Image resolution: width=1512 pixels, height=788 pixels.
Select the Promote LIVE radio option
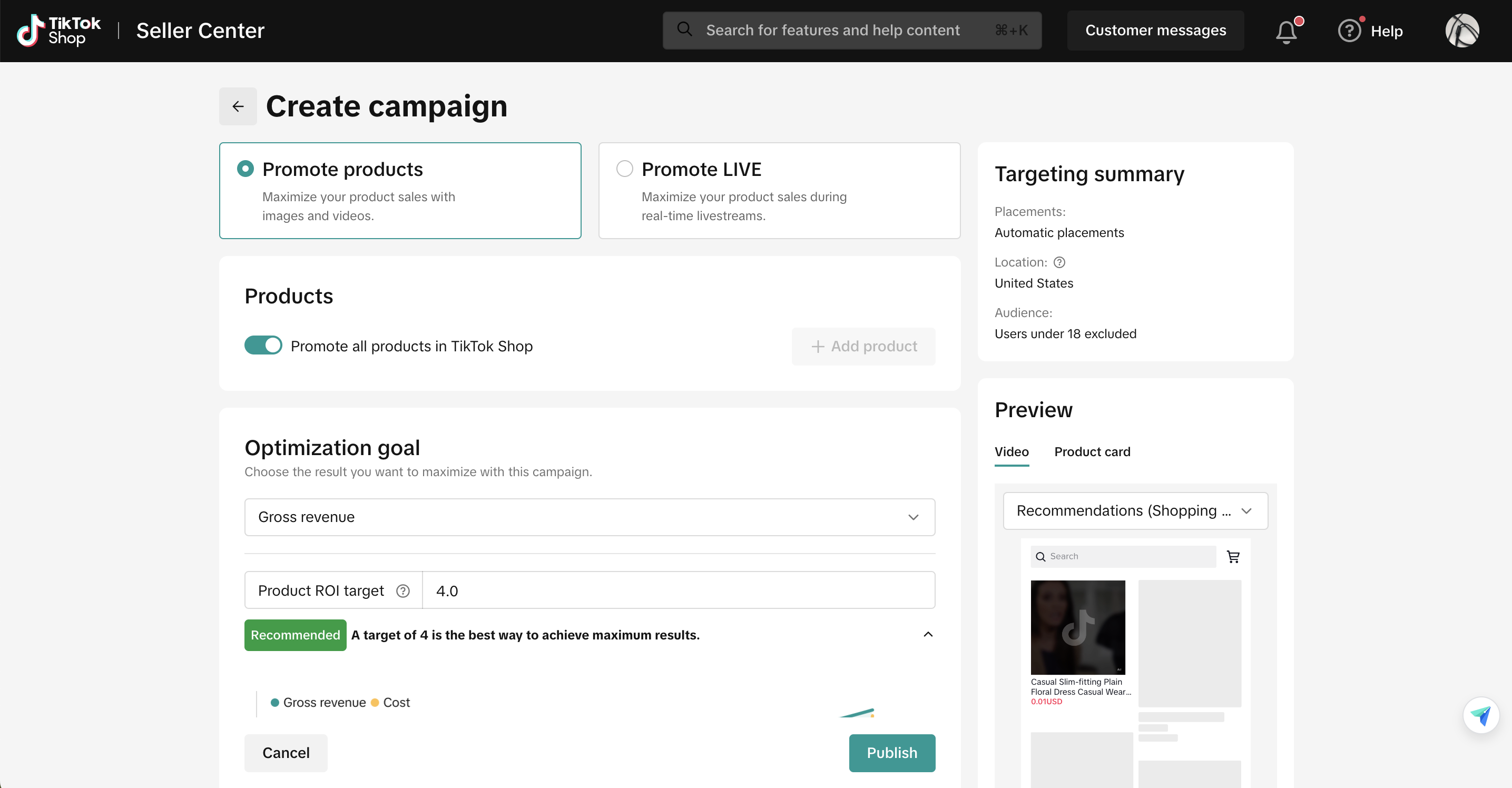click(624, 169)
